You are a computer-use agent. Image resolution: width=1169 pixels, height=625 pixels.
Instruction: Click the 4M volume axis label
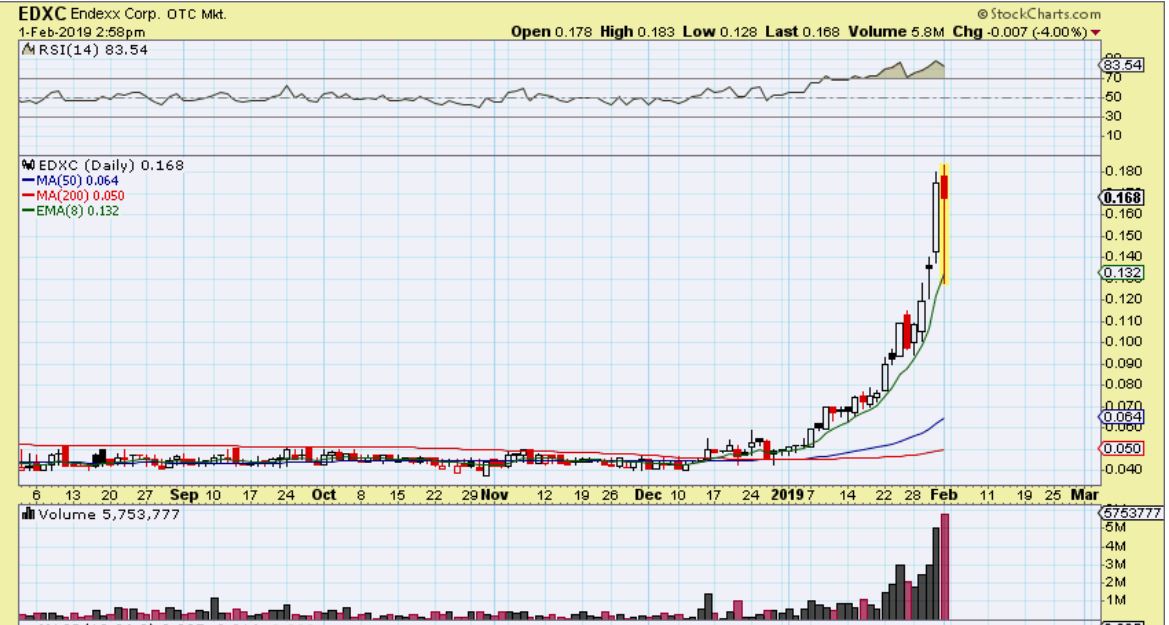pyautogui.click(x=1116, y=546)
